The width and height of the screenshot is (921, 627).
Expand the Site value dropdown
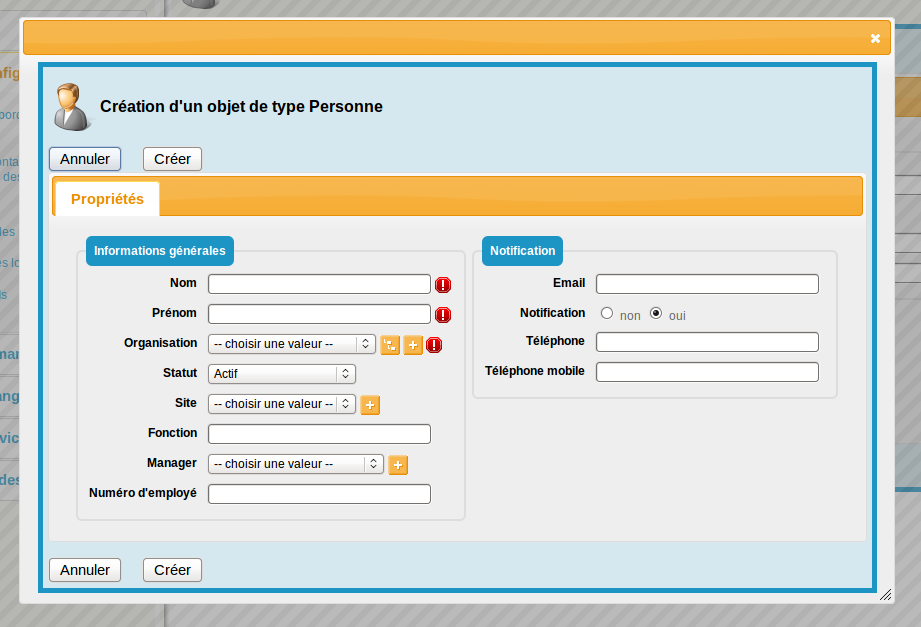click(281, 404)
